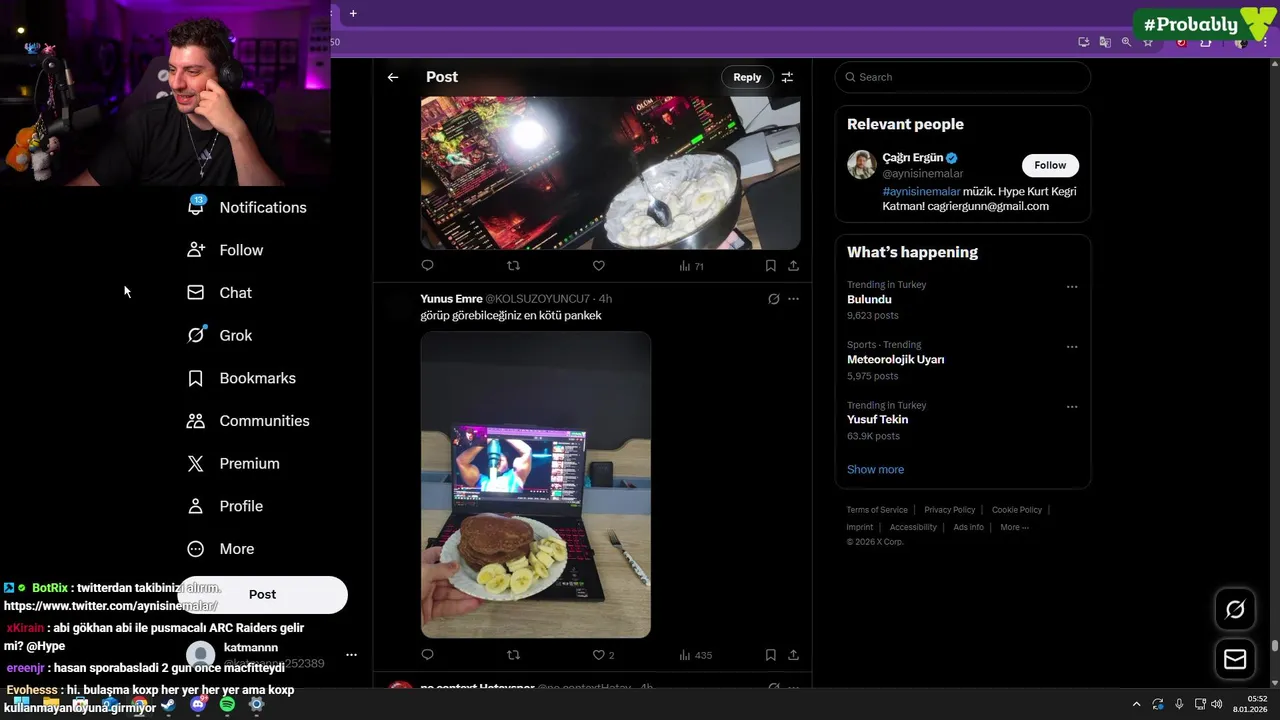Image resolution: width=1280 pixels, height=720 pixels.
Task: Open the pancake photo on Yunus Emre post
Action: pyautogui.click(x=535, y=485)
